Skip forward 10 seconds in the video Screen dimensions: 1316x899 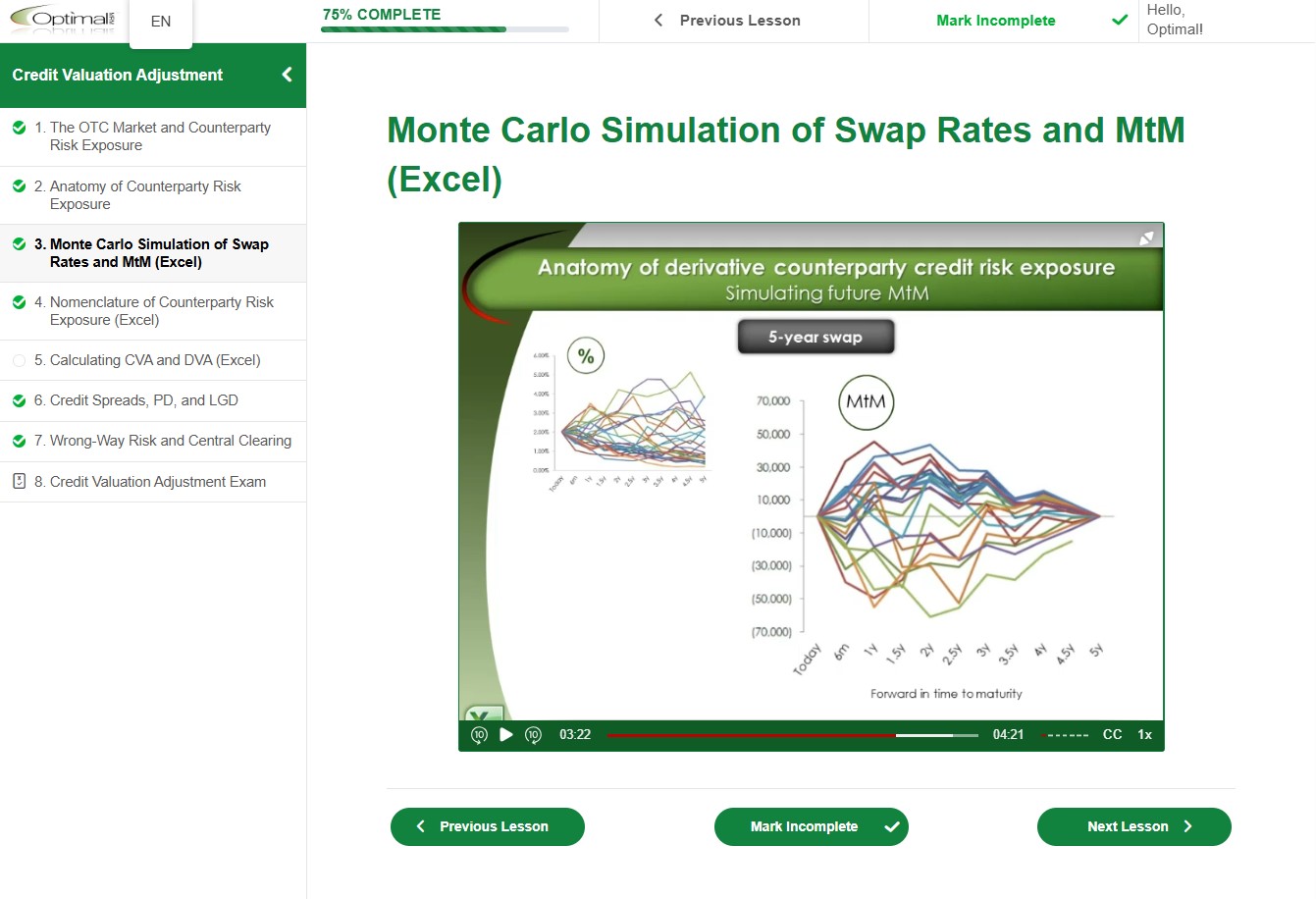tap(533, 734)
